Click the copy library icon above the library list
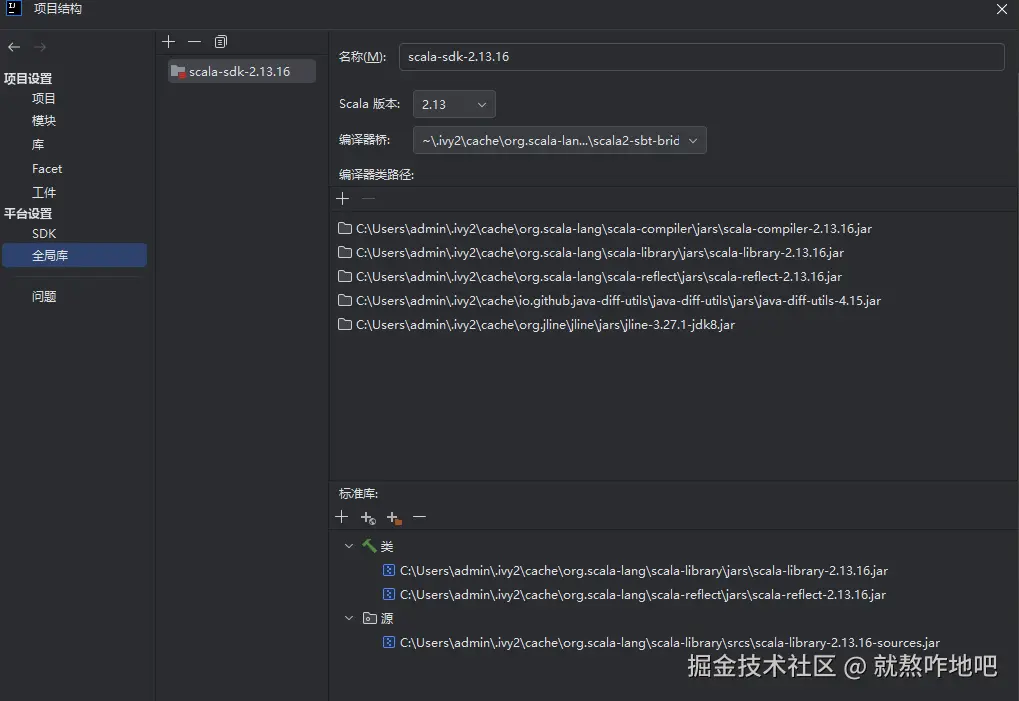The width and height of the screenshot is (1019, 701). (221, 42)
